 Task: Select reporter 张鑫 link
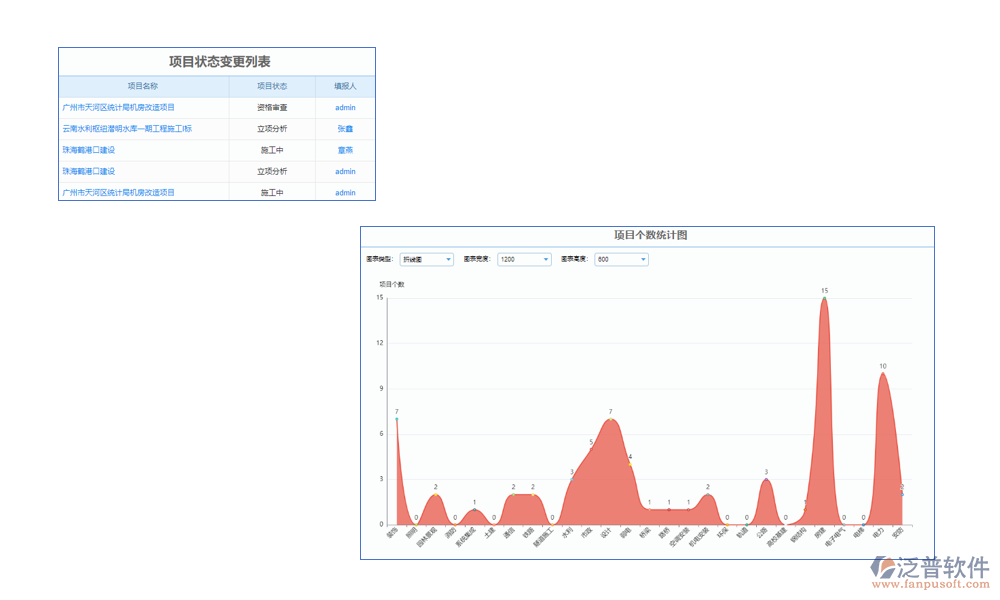(x=345, y=129)
